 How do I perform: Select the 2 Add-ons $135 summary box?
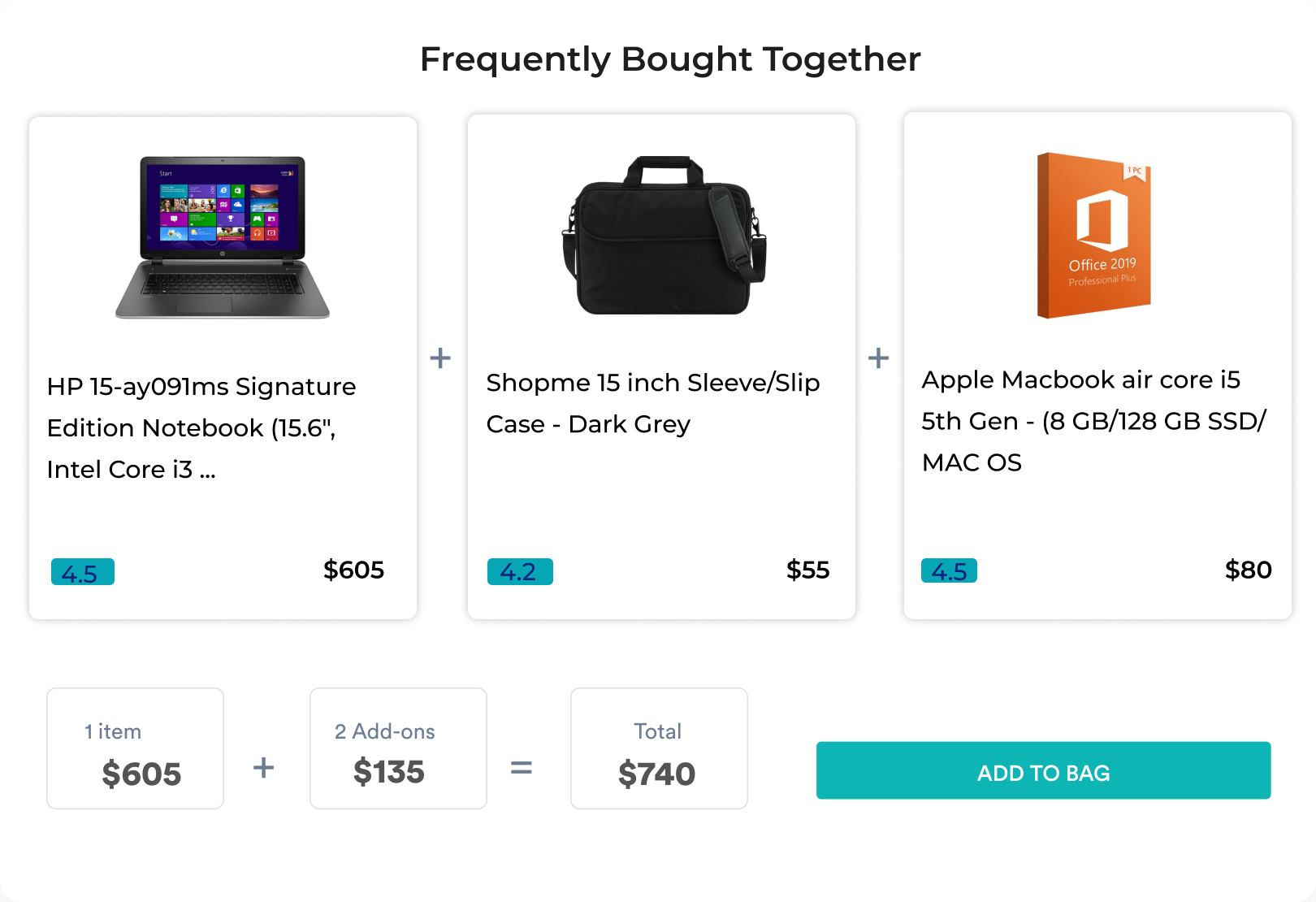(398, 748)
